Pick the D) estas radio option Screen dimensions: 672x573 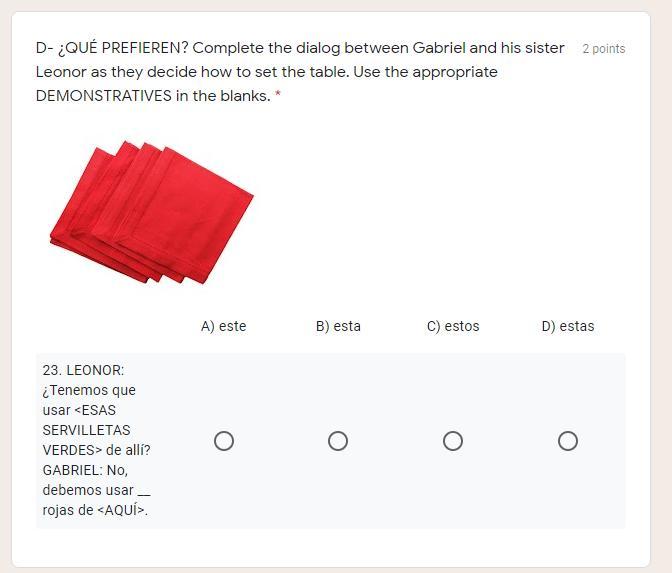(568, 441)
